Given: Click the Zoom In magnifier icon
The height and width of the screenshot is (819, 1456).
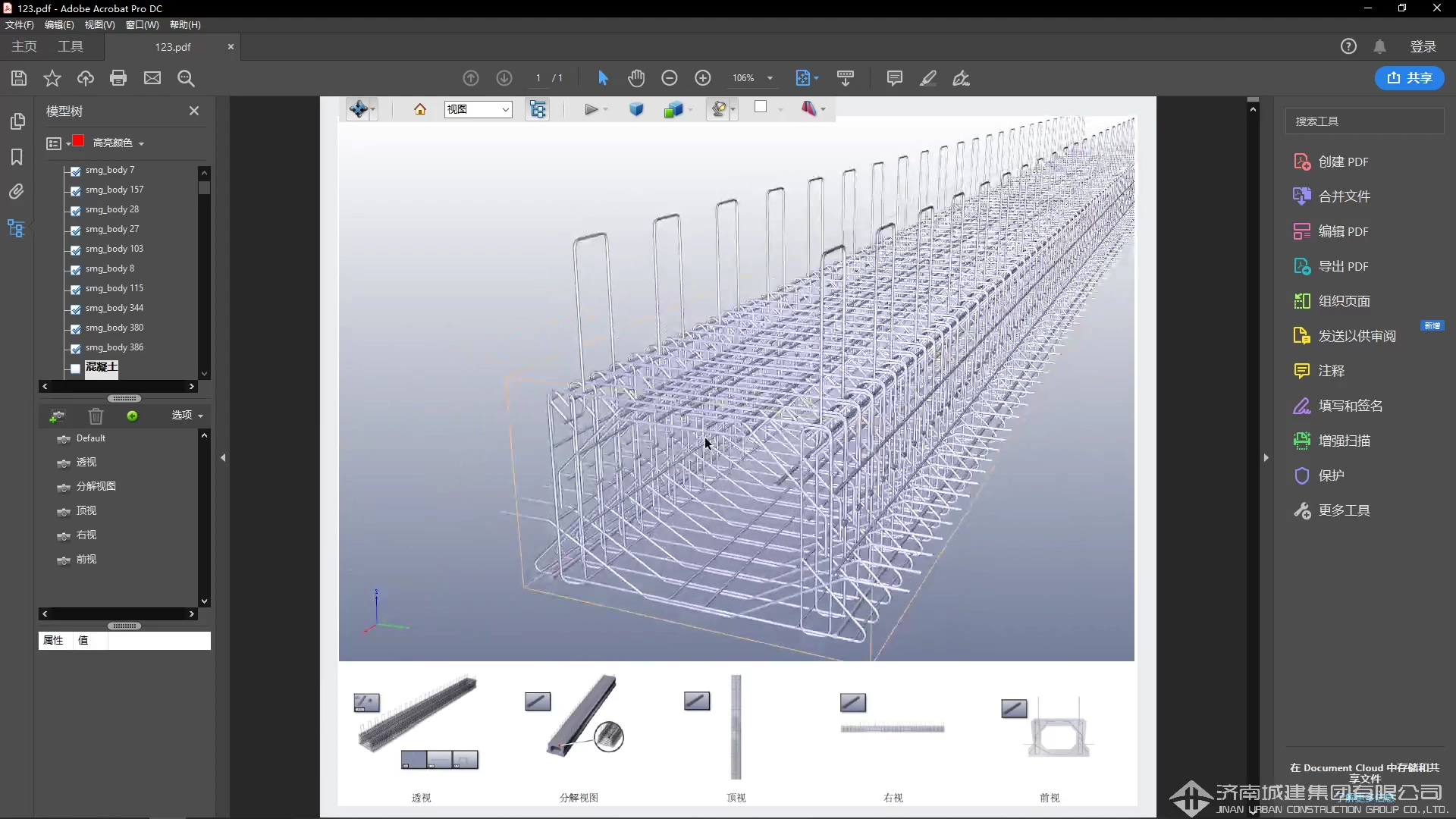Looking at the screenshot, I should (703, 78).
